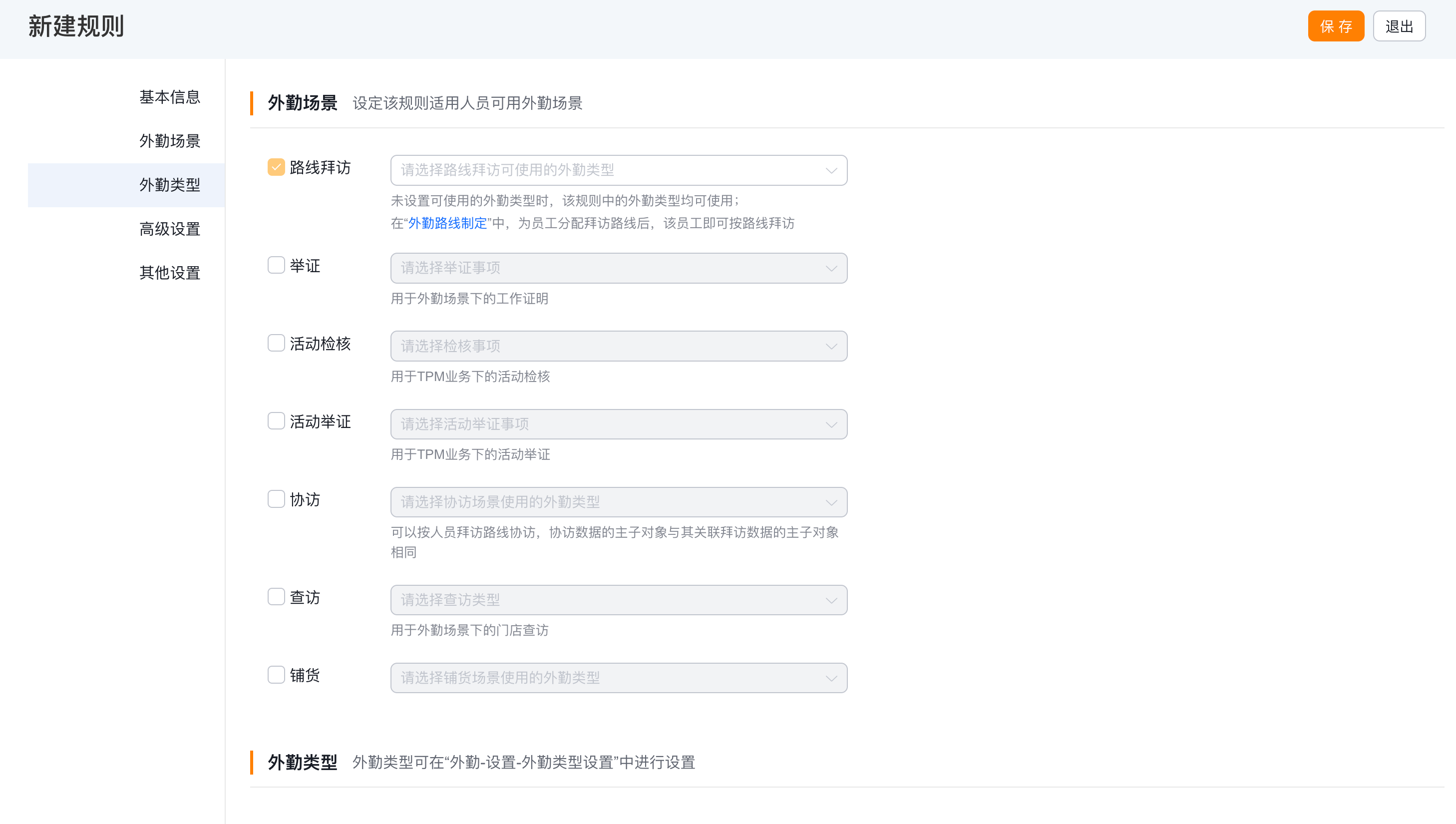The image size is (1456, 824).
Task: Expand the 协访场景 outing type dropdown
Action: [x=618, y=502]
